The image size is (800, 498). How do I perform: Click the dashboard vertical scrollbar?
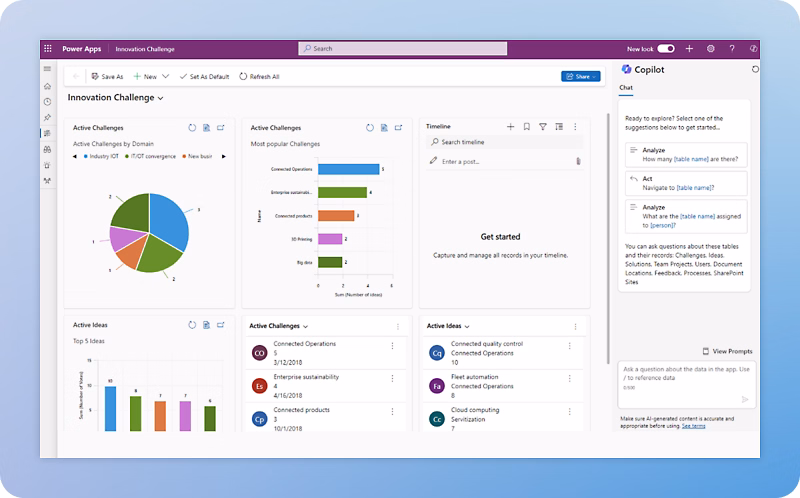608,238
